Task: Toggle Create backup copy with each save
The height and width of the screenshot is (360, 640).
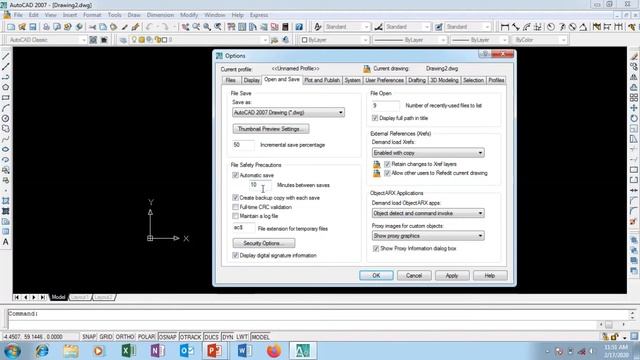Action: pos(236,198)
